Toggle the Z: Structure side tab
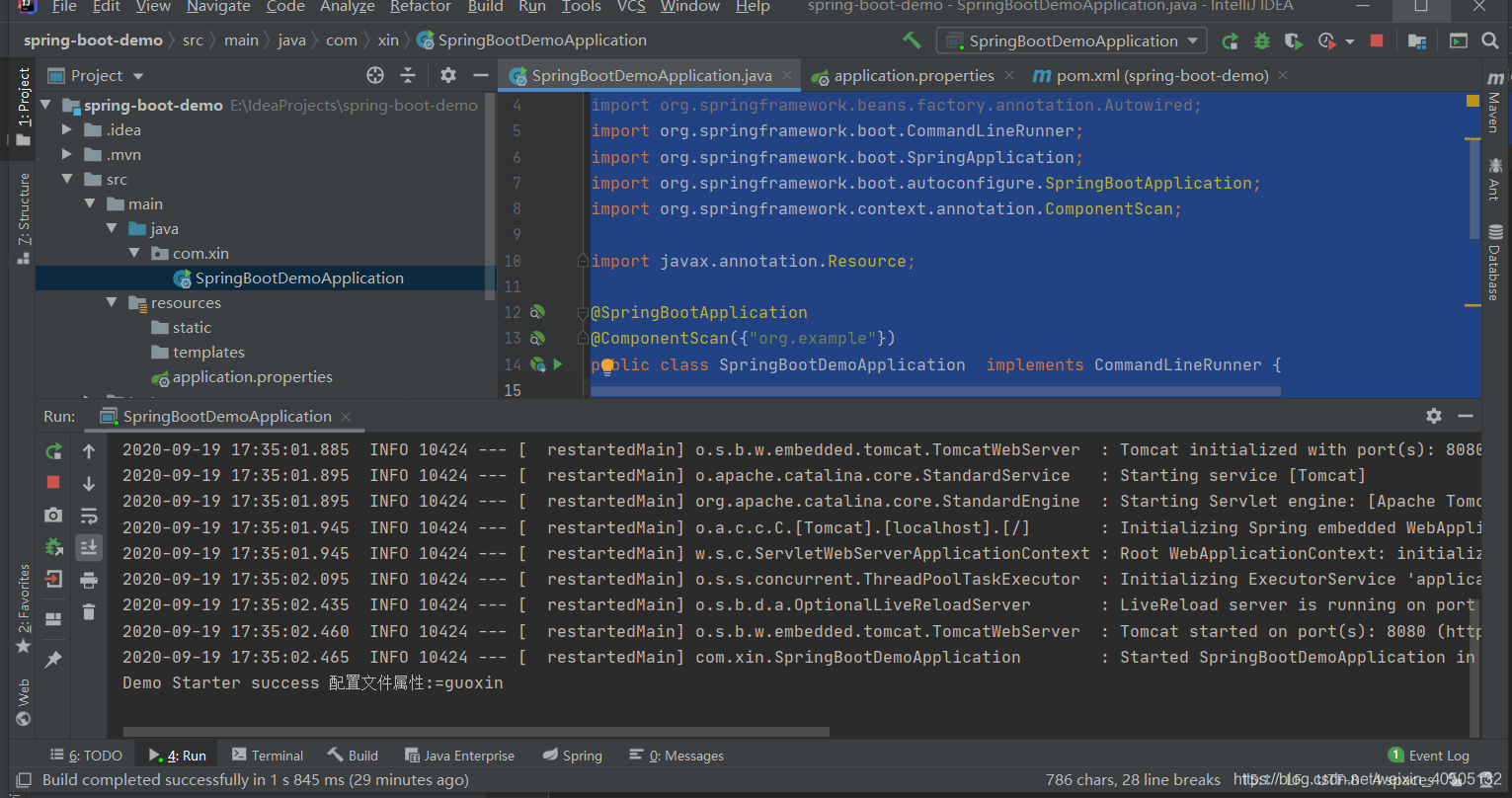Screen dimensions: 1512x798 click(x=23, y=219)
